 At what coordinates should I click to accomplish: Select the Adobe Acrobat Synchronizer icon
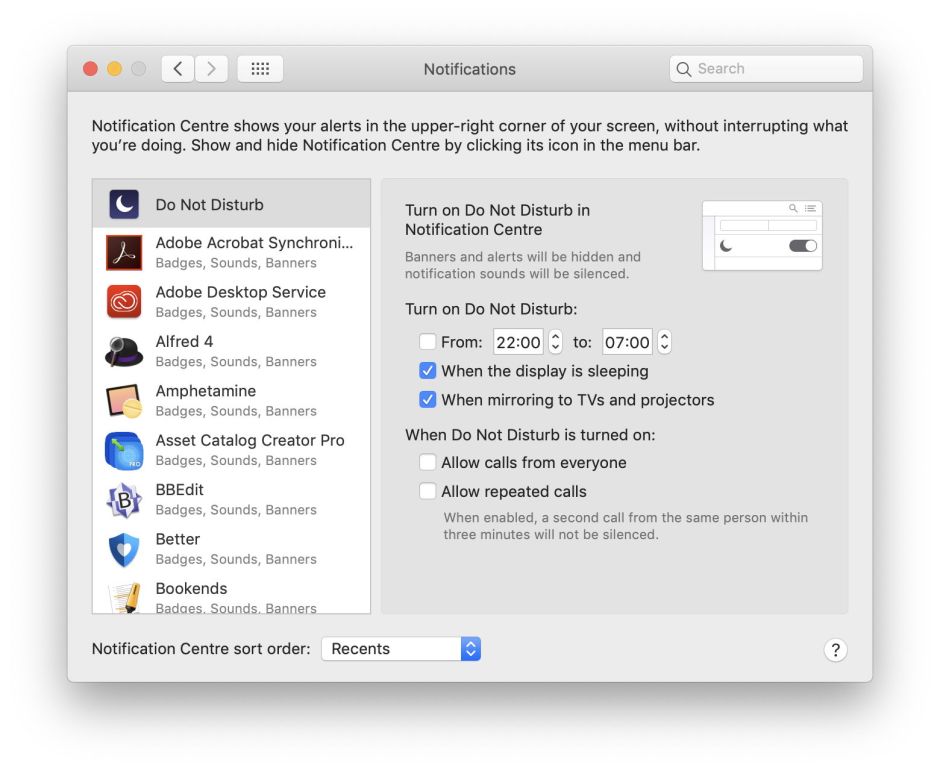point(124,253)
